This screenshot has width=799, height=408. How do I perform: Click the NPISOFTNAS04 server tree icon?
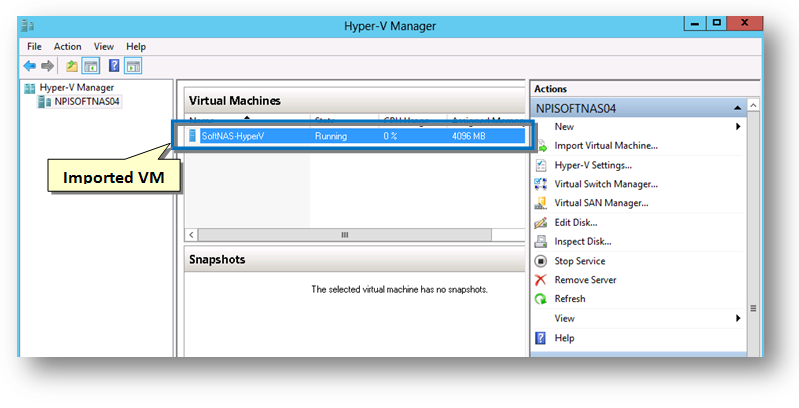pos(44,102)
